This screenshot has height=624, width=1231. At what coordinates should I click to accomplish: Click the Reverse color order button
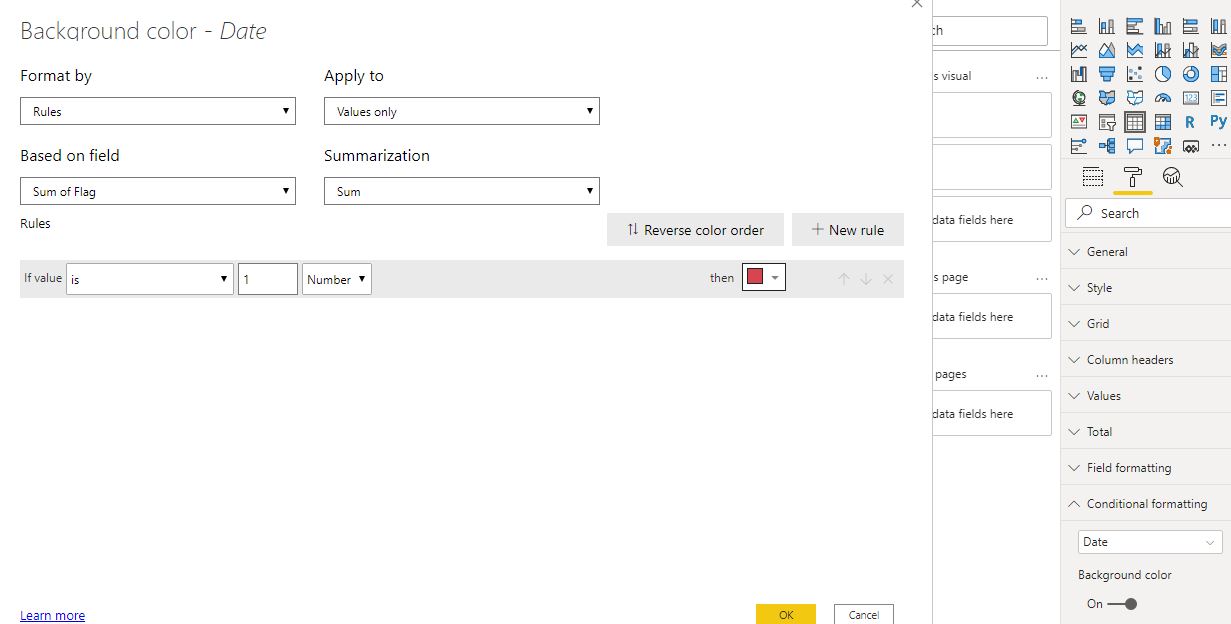click(x=696, y=229)
